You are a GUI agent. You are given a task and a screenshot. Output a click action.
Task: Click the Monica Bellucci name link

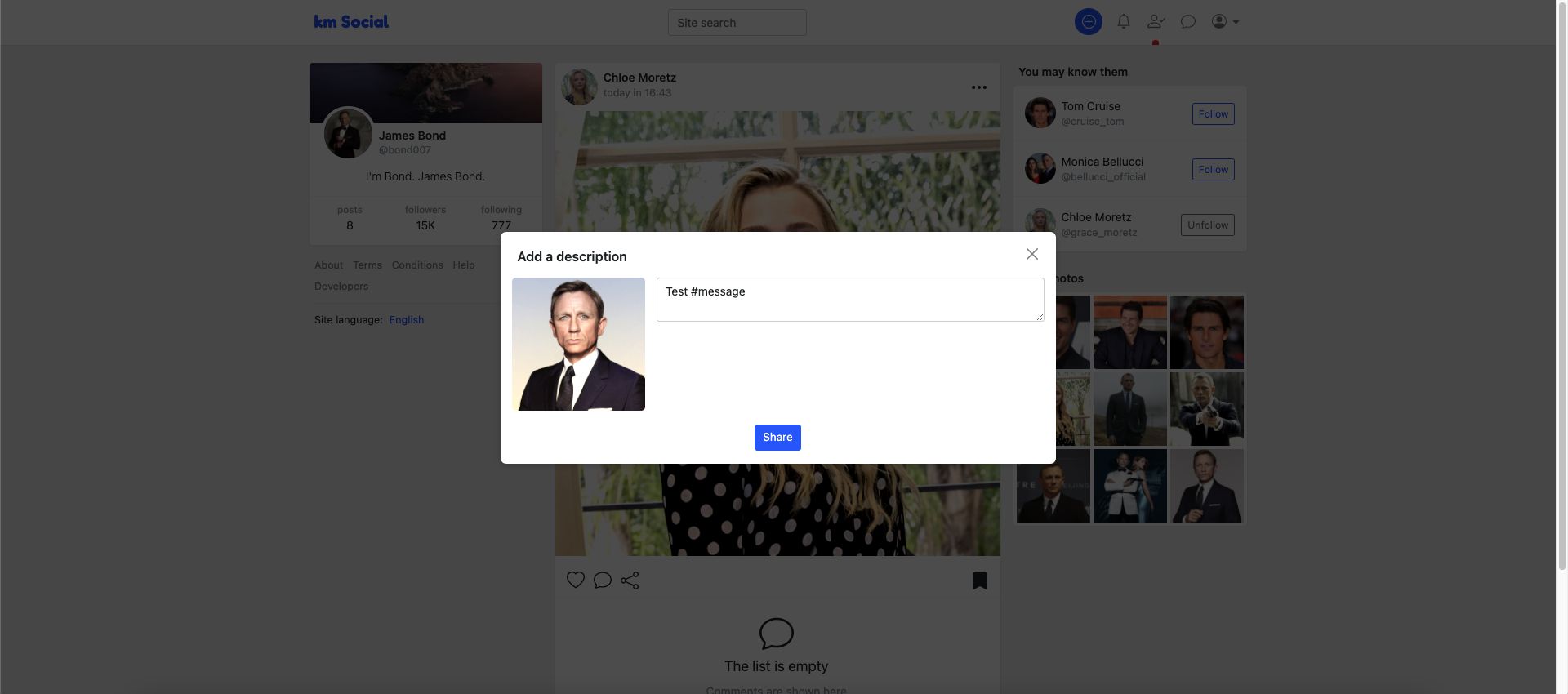(1102, 162)
